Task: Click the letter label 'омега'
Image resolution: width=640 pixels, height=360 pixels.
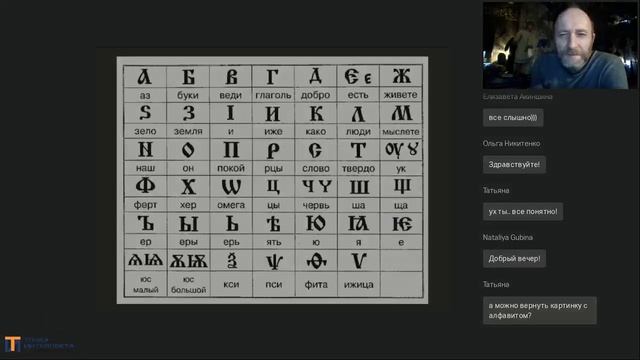Action: tap(231, 205)
